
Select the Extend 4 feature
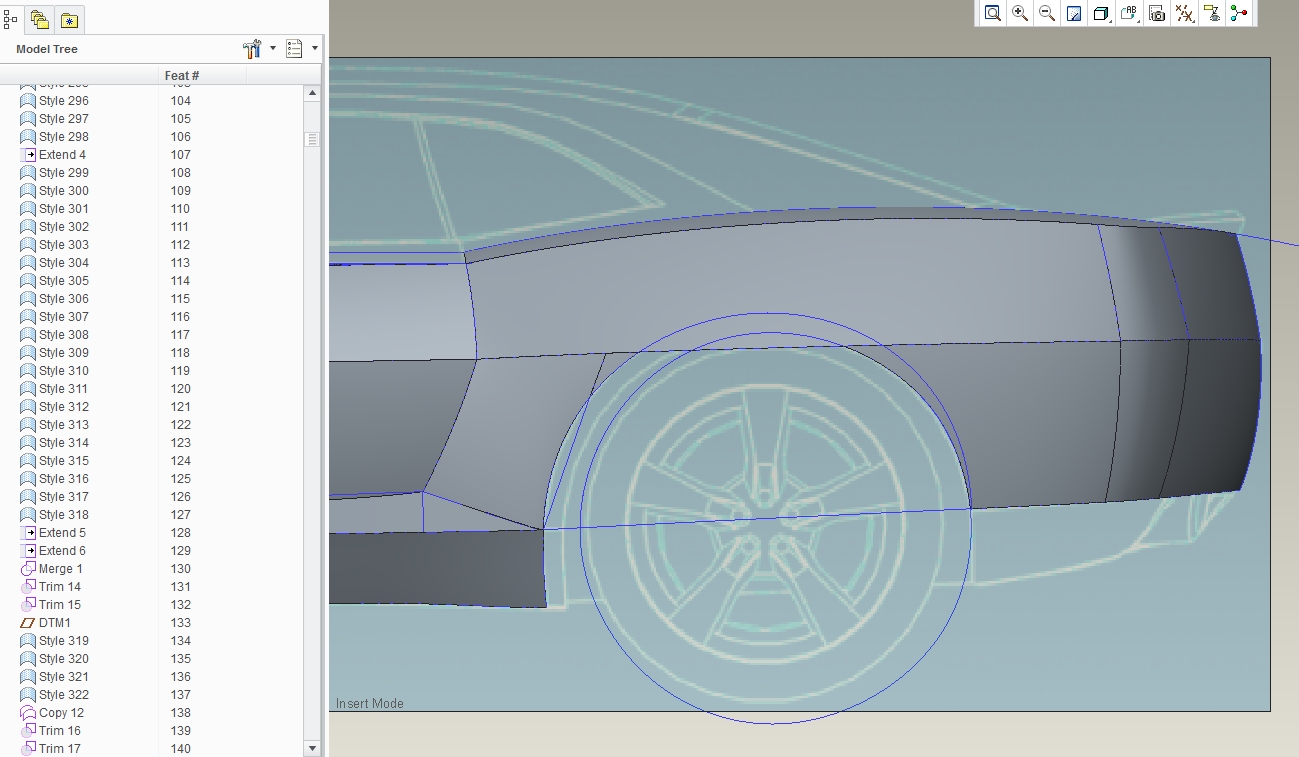point(62,155)
